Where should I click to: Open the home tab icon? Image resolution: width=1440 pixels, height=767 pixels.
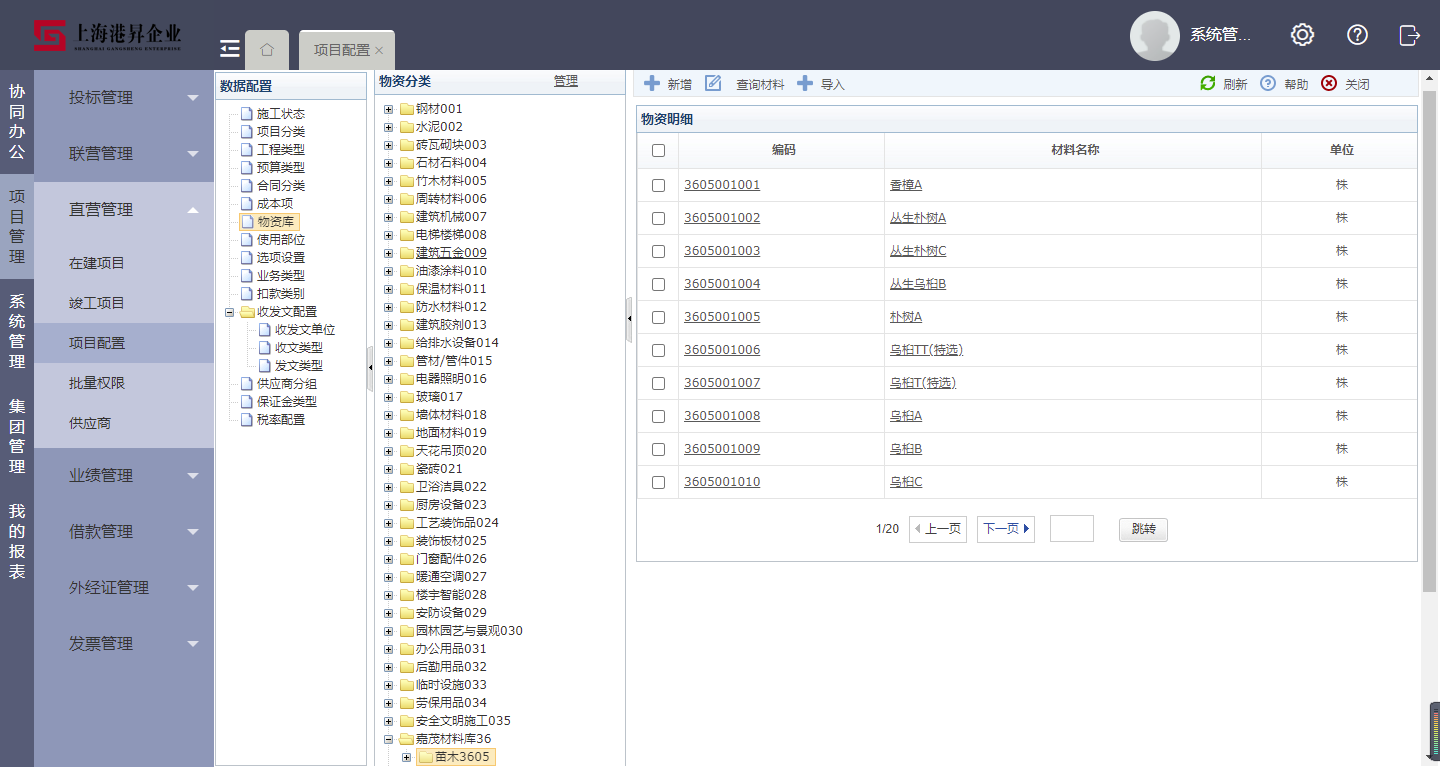(267, 49)
